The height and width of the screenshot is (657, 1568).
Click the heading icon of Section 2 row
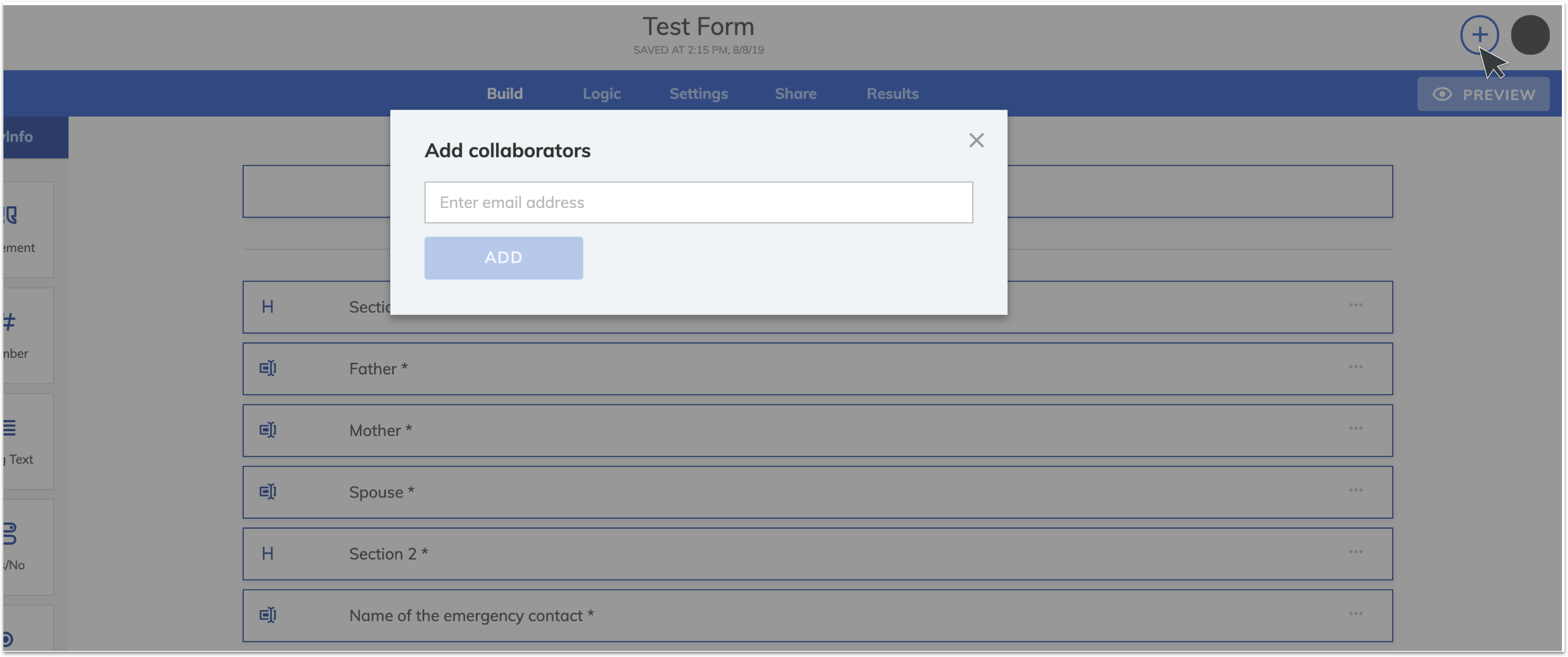(267, 553)
